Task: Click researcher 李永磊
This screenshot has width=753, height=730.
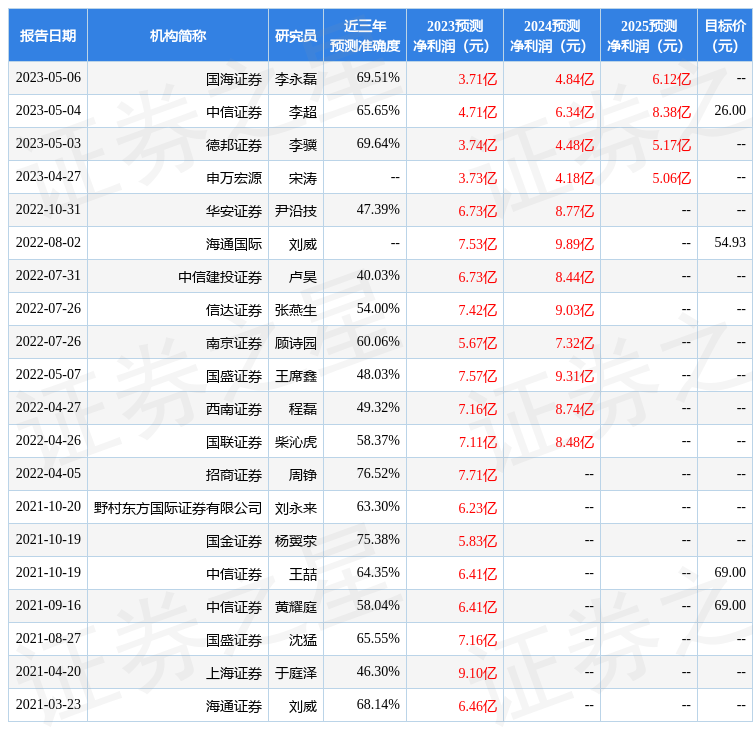Action: click(x=296, y=79)
